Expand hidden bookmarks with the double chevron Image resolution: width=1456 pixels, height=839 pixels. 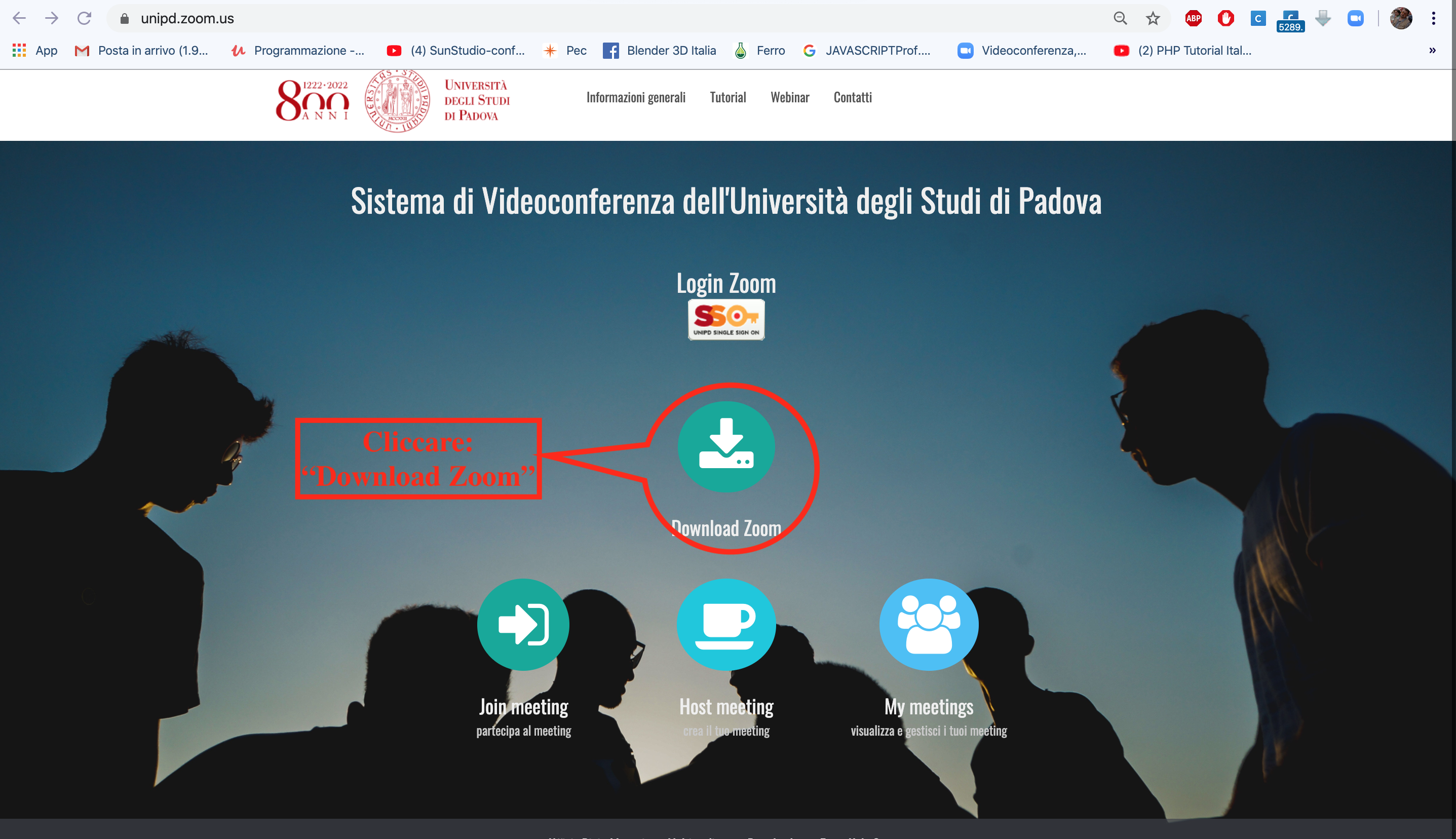click(x=1432, y=51)
